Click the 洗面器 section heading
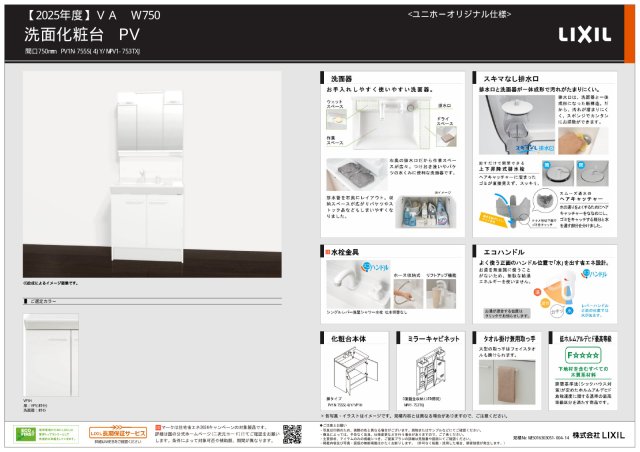 click(341, 79)
